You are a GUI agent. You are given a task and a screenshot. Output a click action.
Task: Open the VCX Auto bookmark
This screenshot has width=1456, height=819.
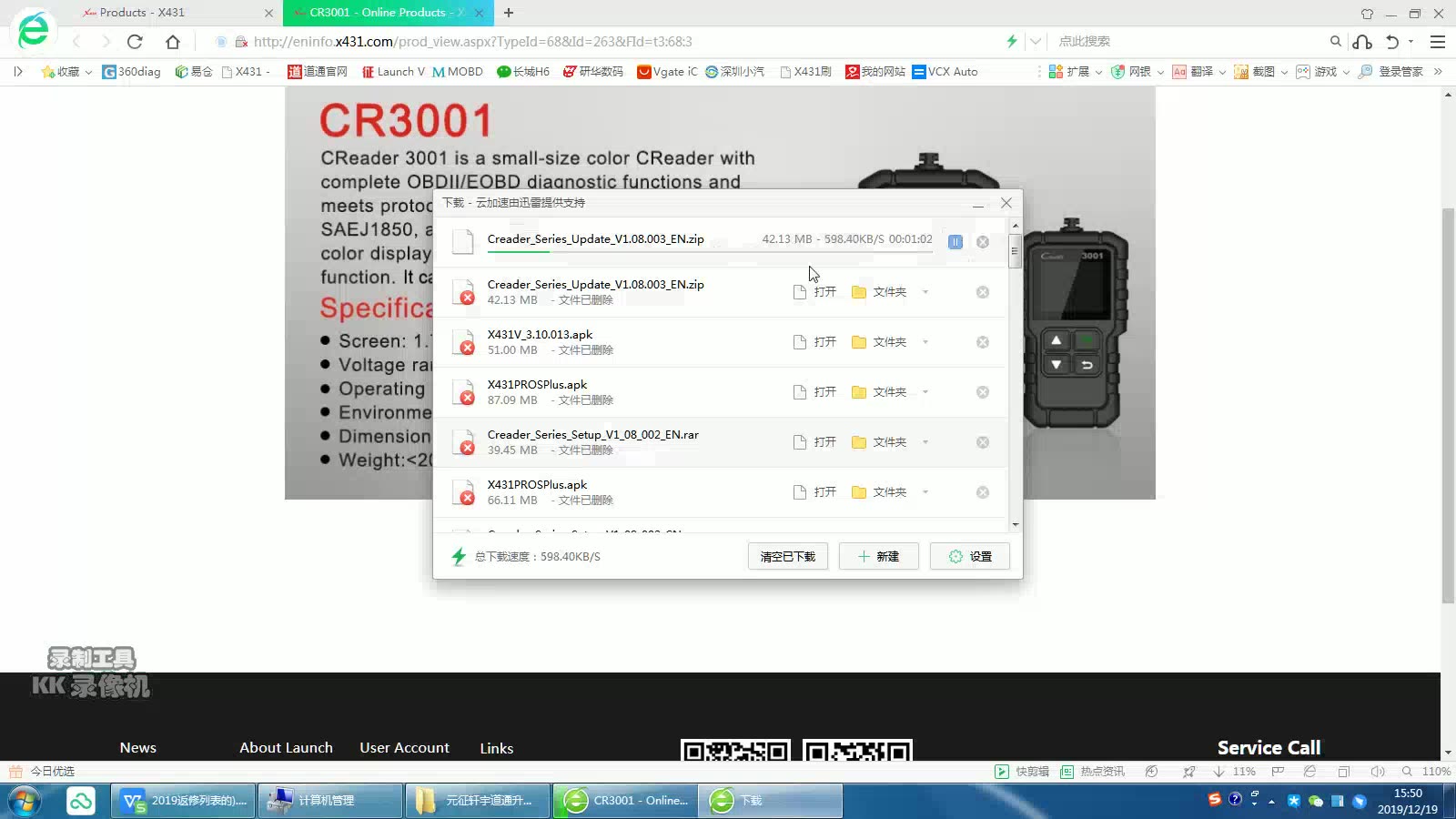pos(945,72)
